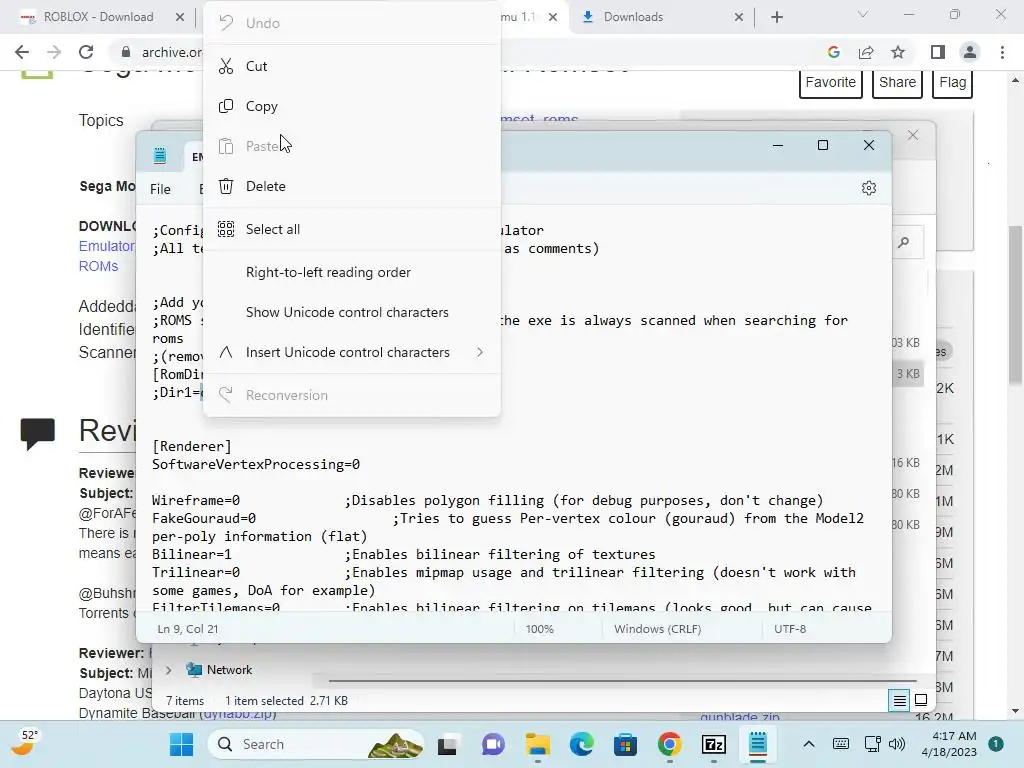Screen dimensions: 1024x768
Task: Click the Favorite button
Action: [x=831, y=82]
